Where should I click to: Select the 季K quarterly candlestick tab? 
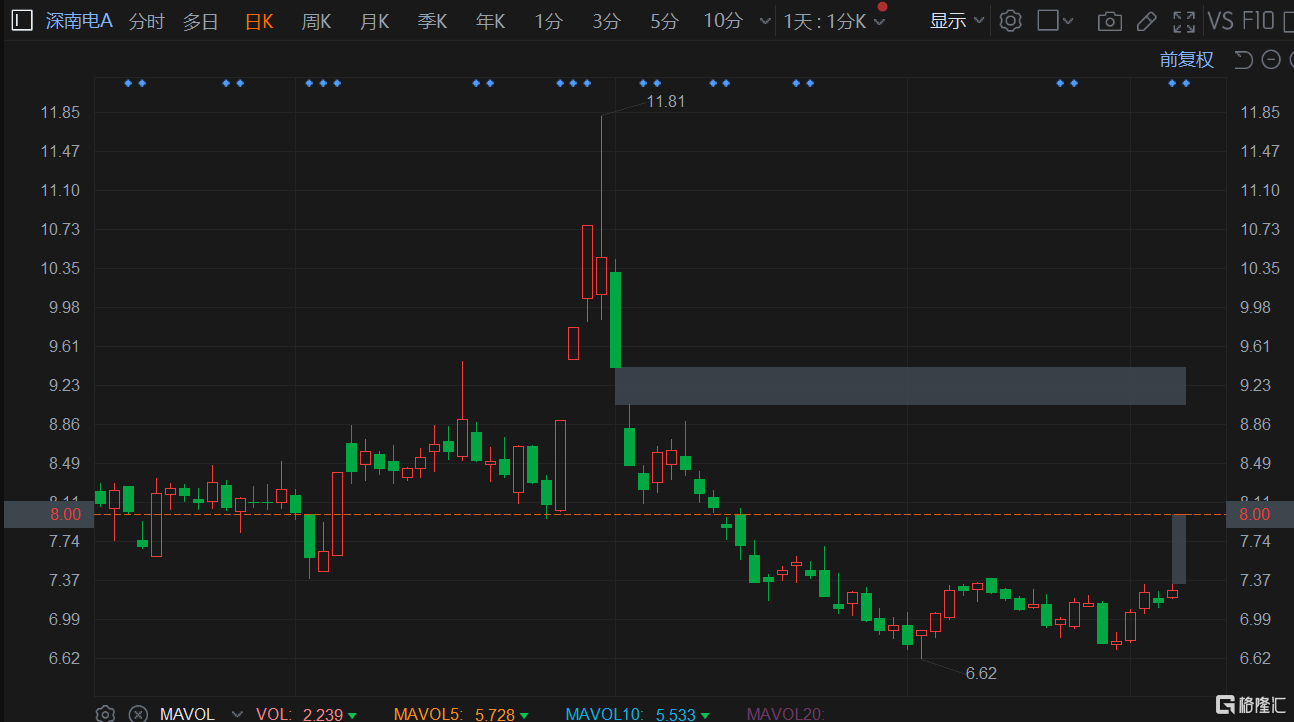(x=432, y=21)
